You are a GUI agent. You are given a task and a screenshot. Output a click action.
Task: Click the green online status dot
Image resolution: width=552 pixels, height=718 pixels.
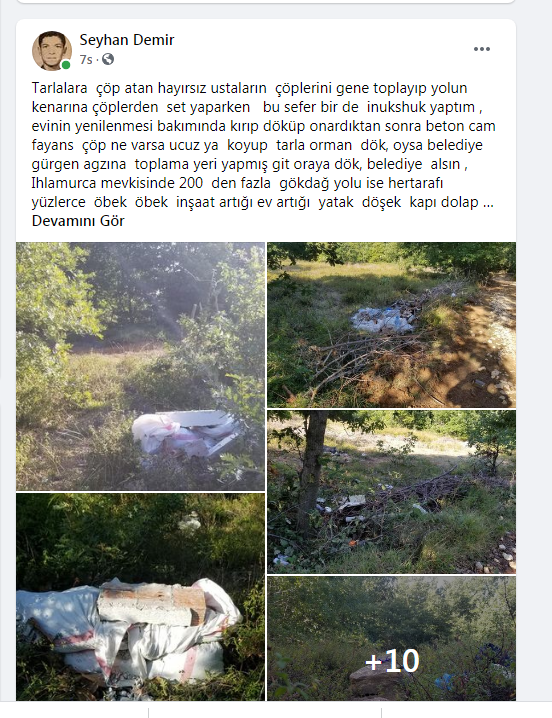(66, 65)
